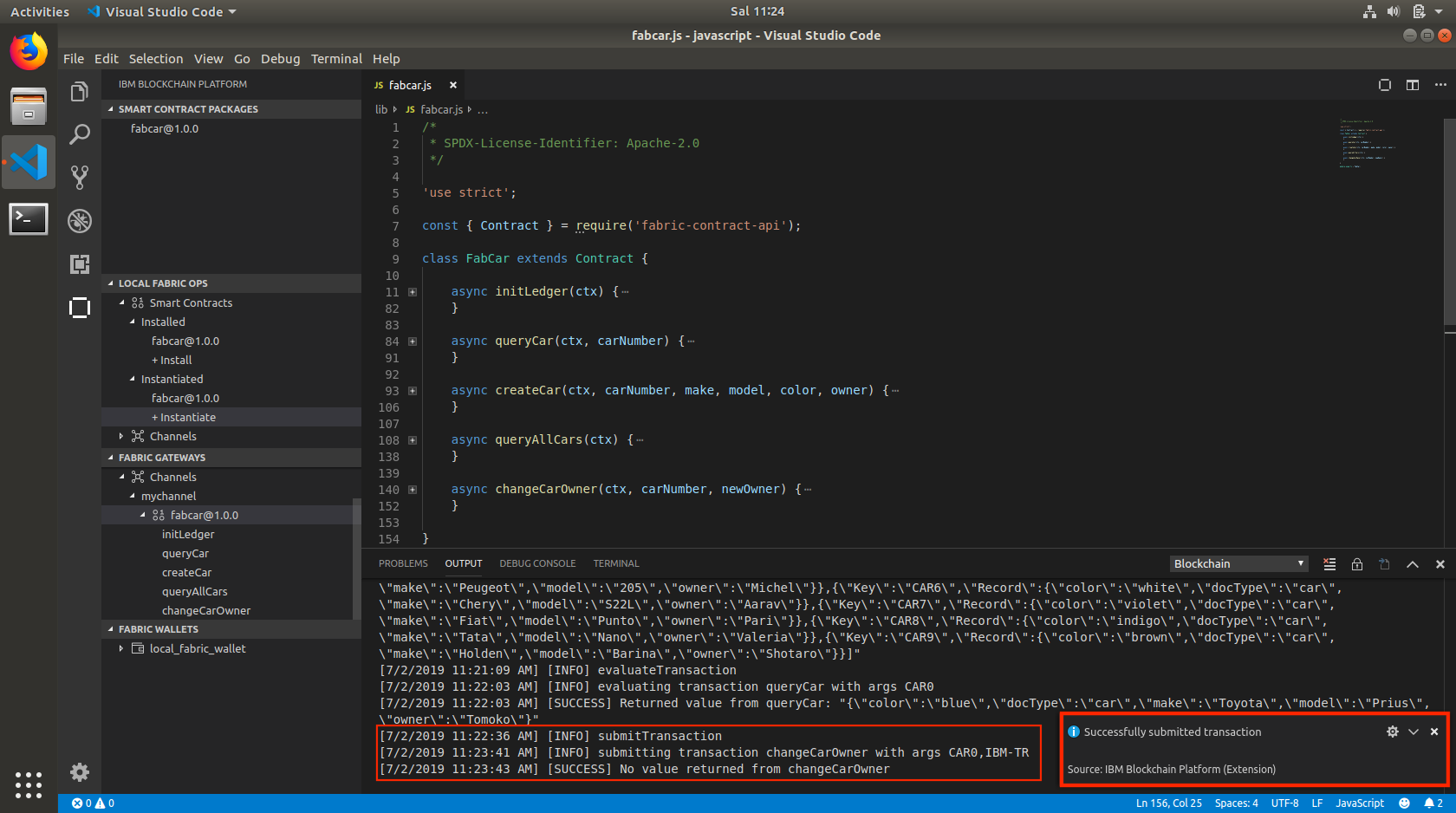Open notifications bell in status bar
This screenshot has width=1456, height=813.
coord(1433,803)
